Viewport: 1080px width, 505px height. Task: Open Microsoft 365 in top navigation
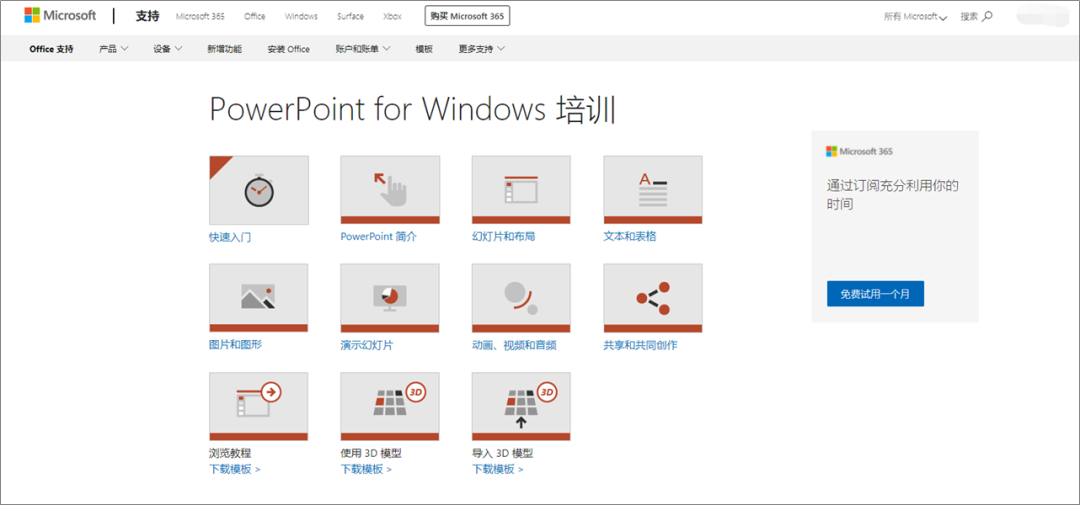200,17
